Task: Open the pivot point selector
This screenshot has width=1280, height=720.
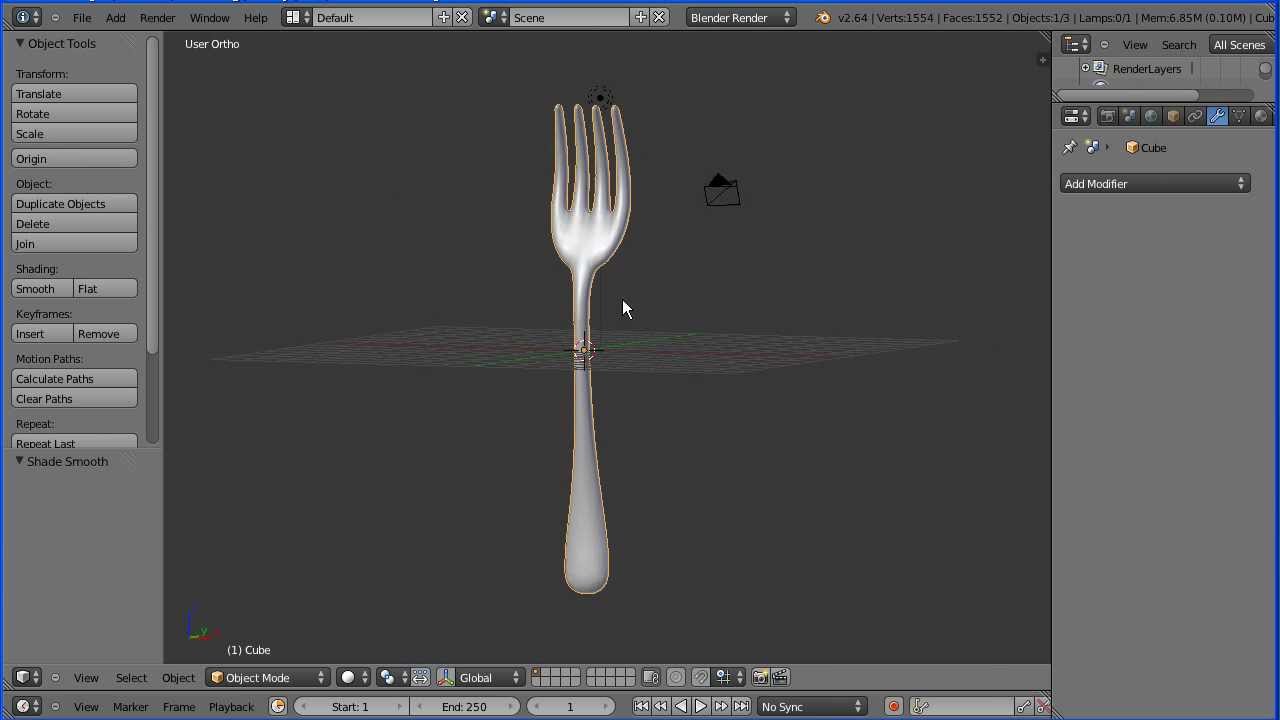Action: (393, 678)
